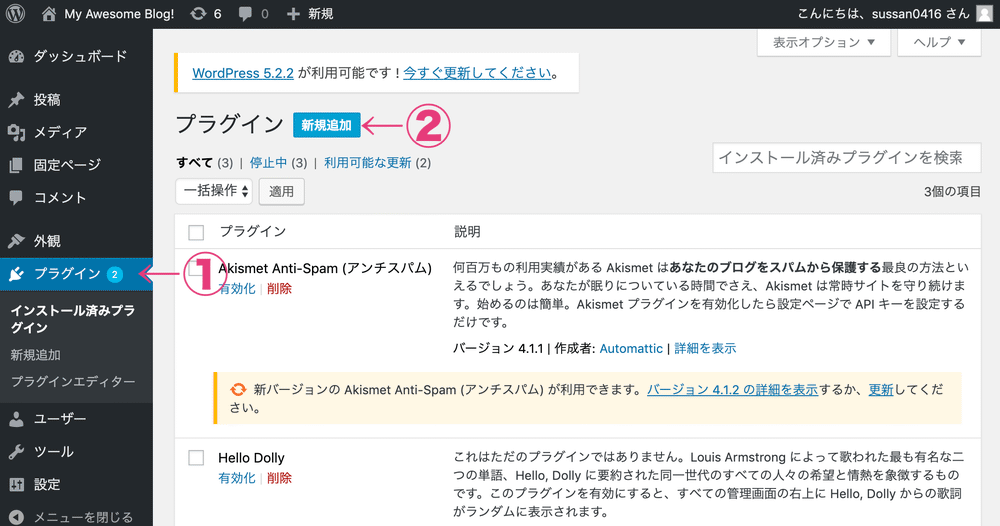Open 新規追加 in the plugin submenu
Screen dimensions: 1000x526
click(36, 355)
